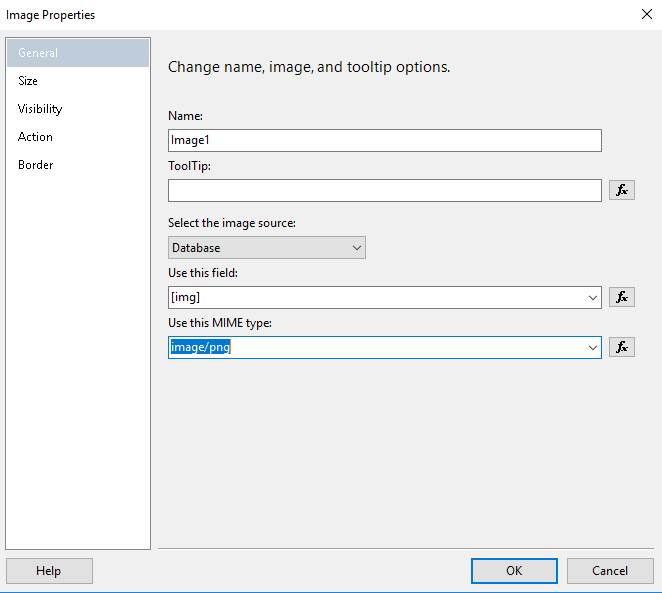Open Help for this dialog
The image size is (662, 593).
[x=49, y=571]
